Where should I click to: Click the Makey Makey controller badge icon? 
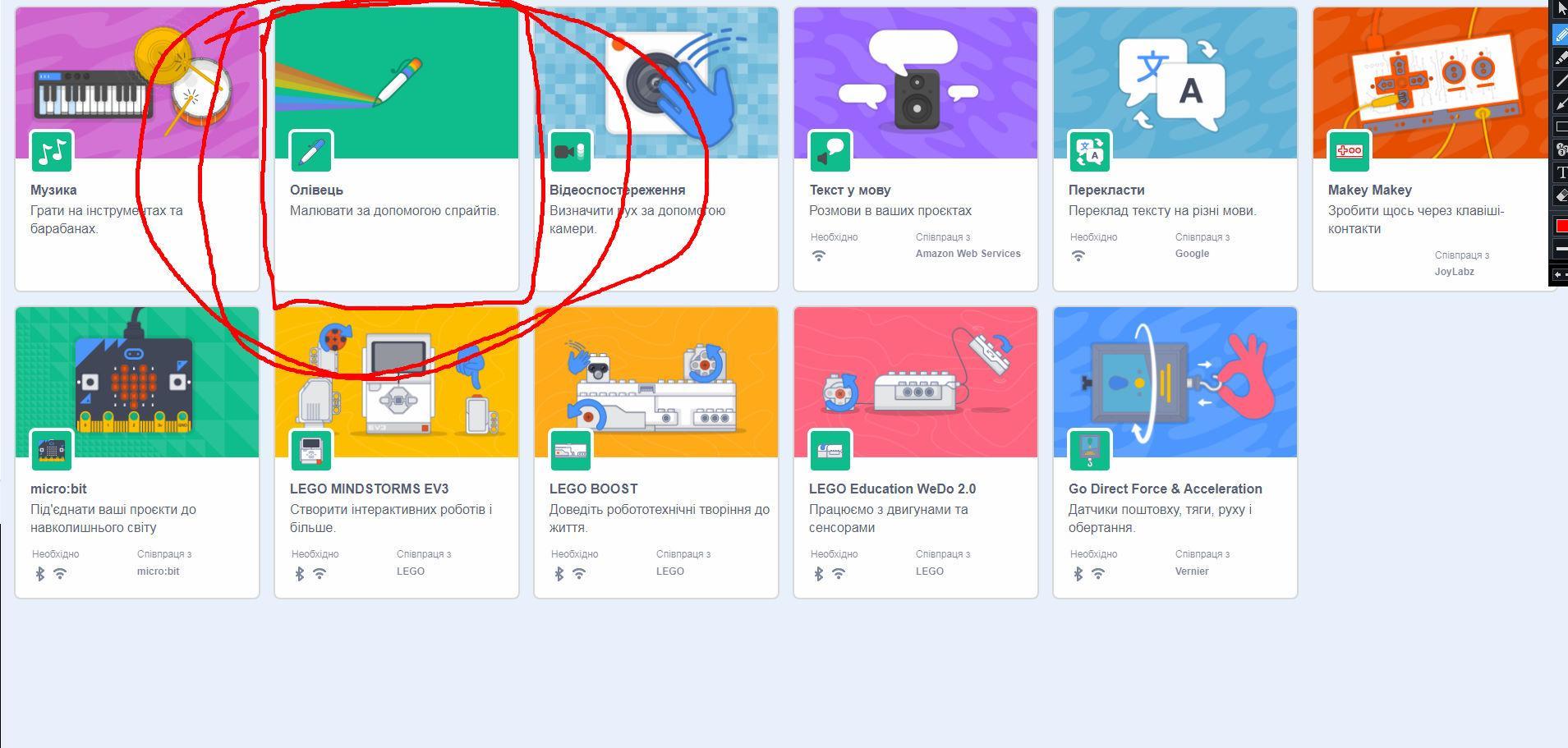point(1350,151)
